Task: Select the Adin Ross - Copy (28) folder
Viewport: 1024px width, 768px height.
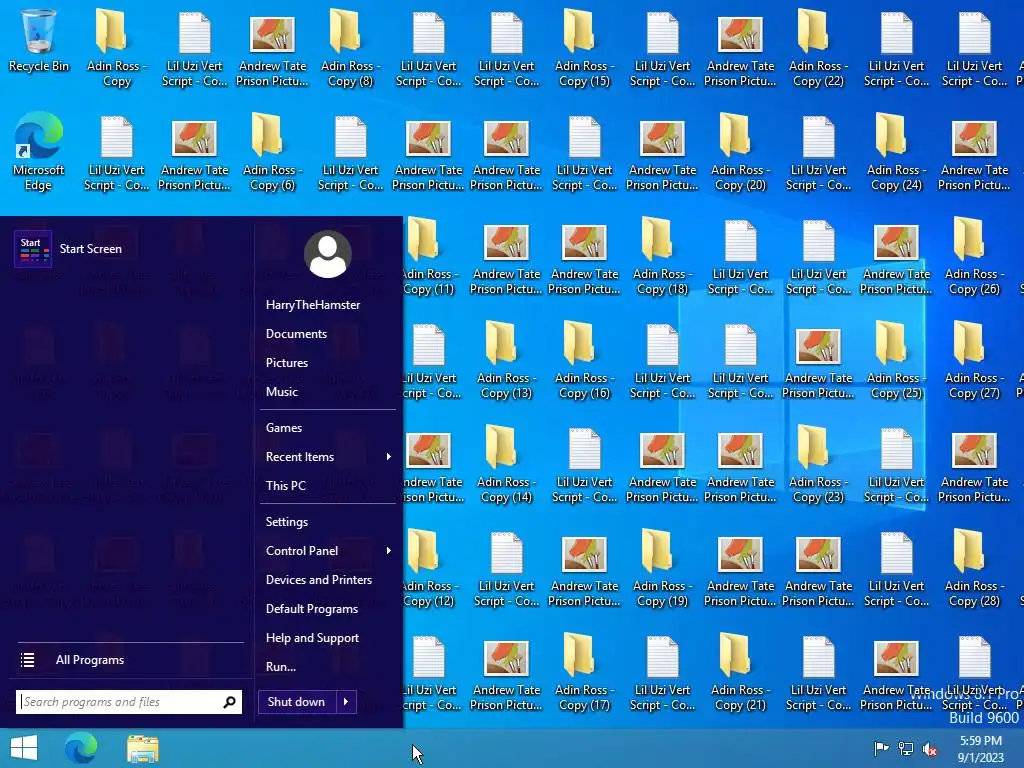Action: pyautogui.click(x=974, y=568)
